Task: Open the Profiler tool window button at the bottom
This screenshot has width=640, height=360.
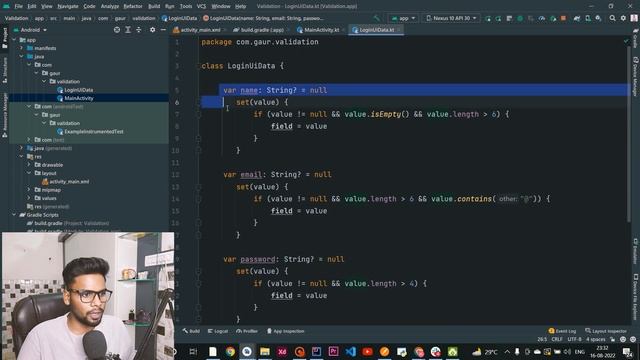Action: 247,331
